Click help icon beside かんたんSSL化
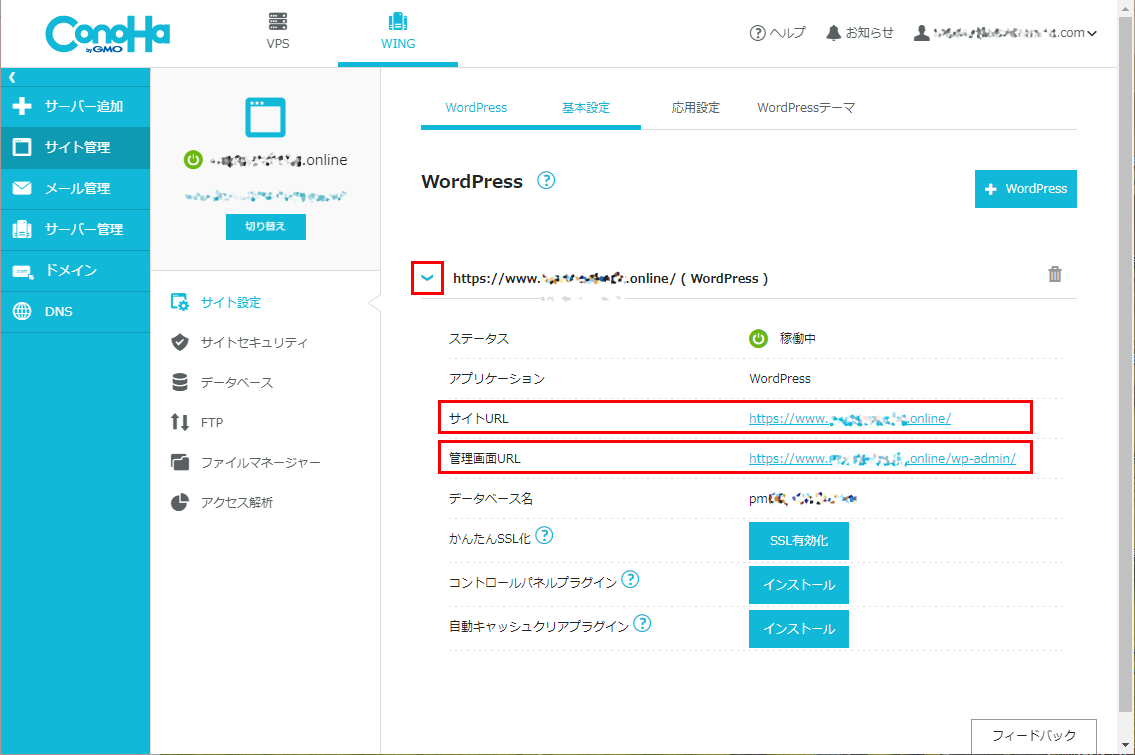Image resolution: width=1135 pixels, height=755 pixels. pyautogui.click(x=544, y=535)
